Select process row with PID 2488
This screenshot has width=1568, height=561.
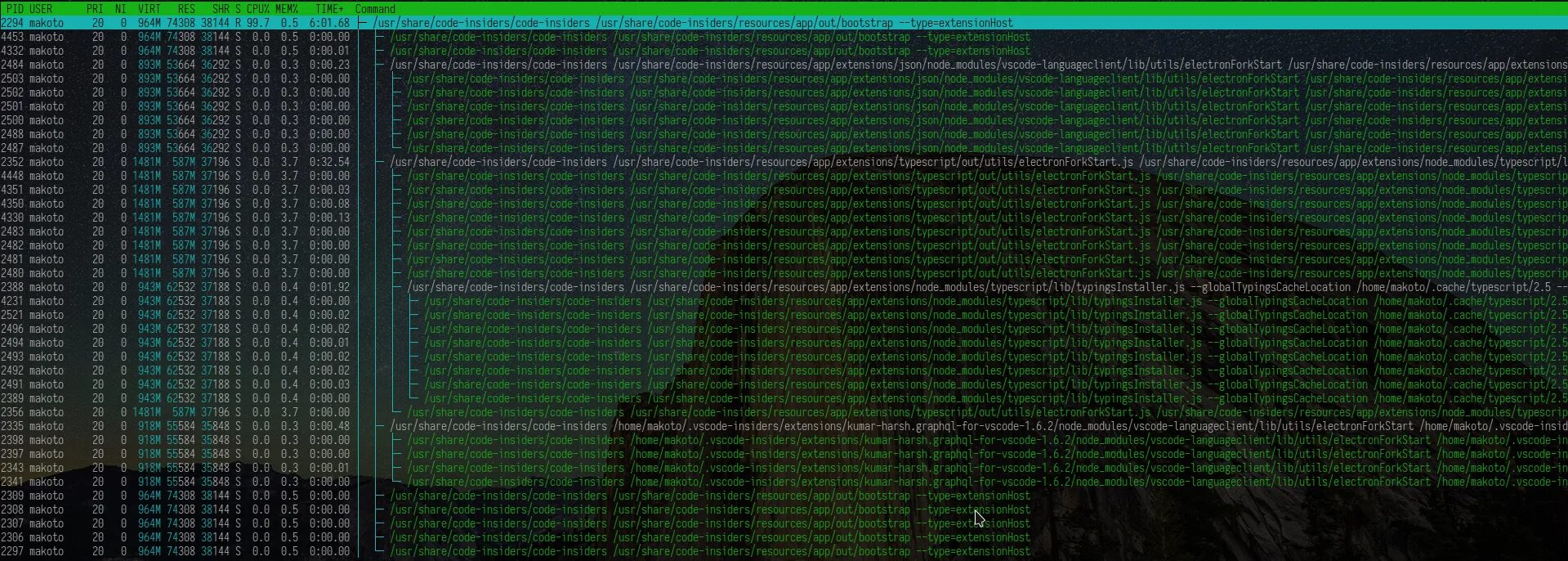(784, 134)
